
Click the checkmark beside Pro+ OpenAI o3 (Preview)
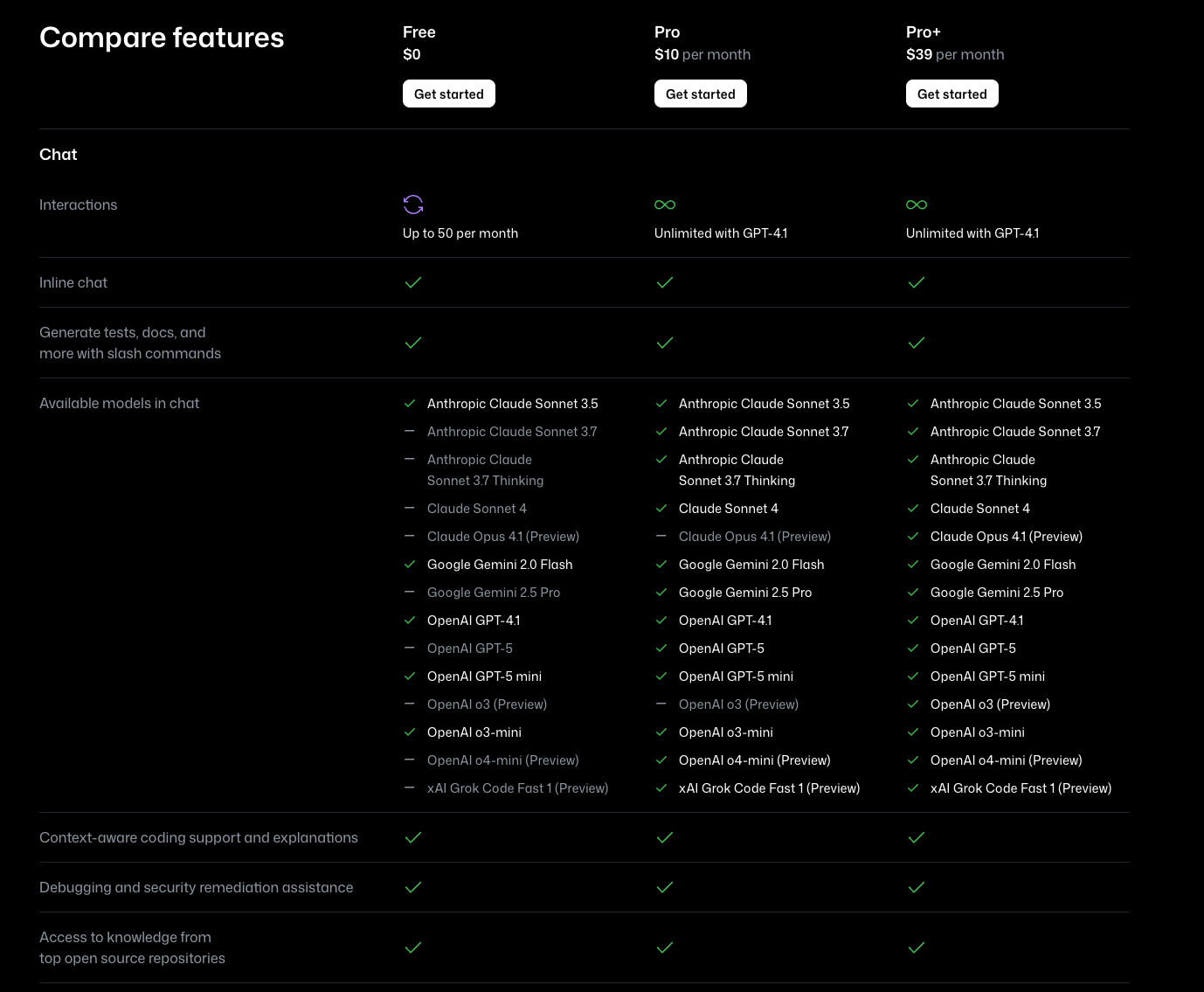913,704
